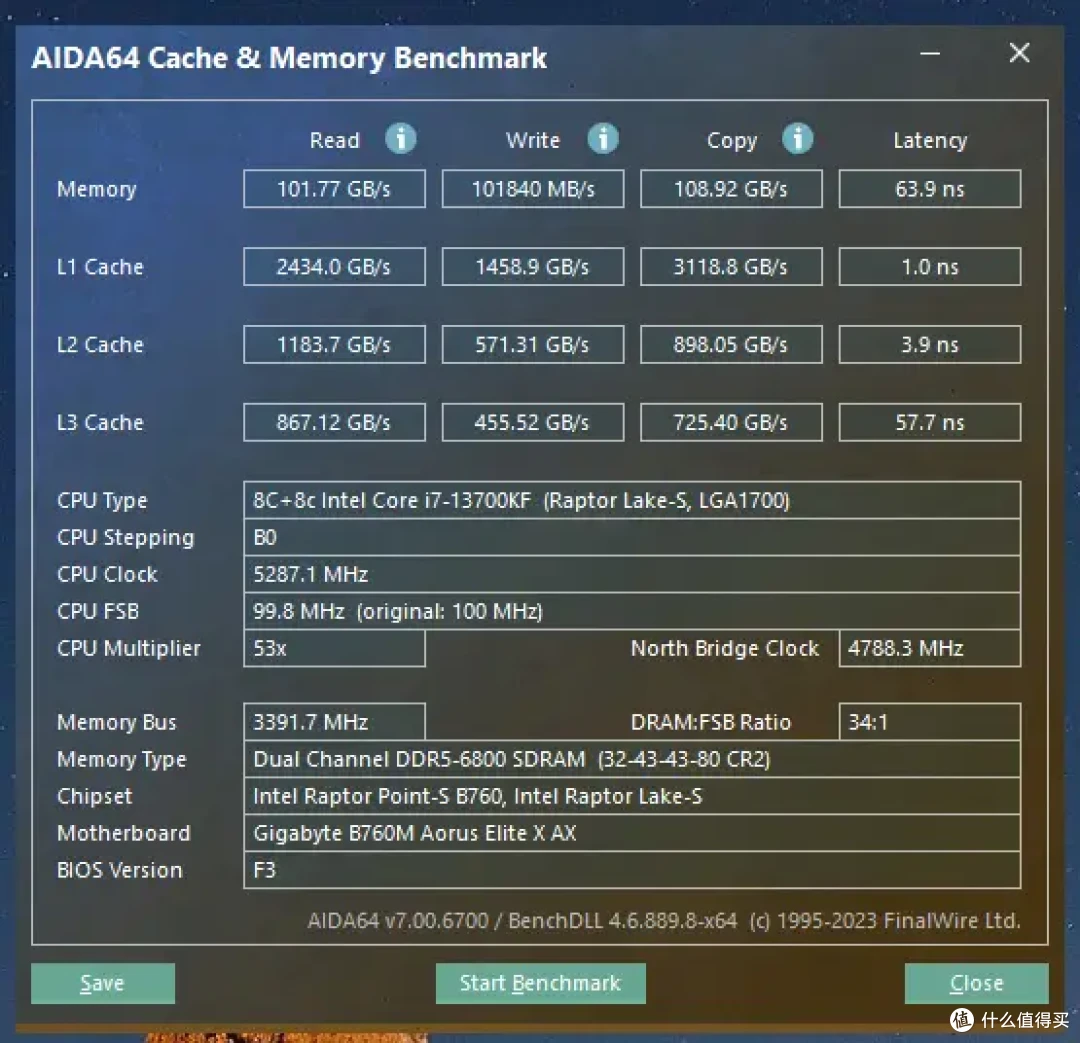Click the L3 Cache row label
The height and width of the screenshot is (1043, 1080).
click(100, 422)
